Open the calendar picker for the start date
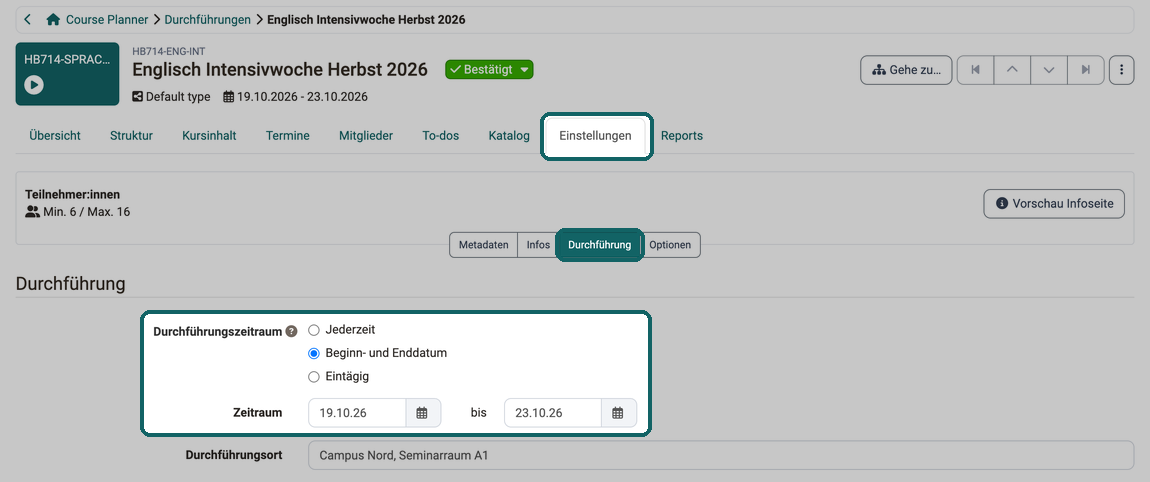This screenshot has width=1150, height=482. [422, 413]
